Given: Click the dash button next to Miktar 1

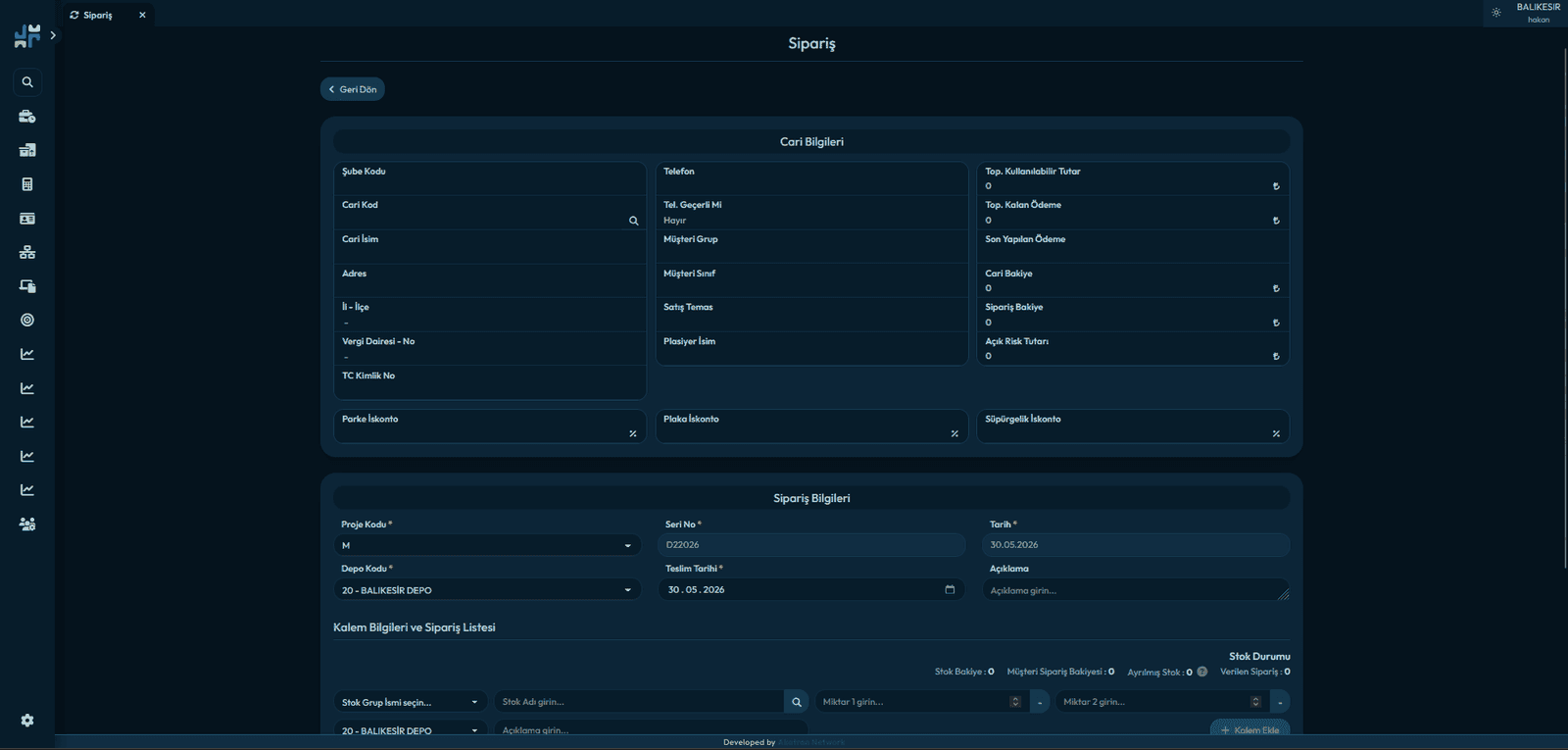Looking at the screenshot, I should pos(1040,702).
